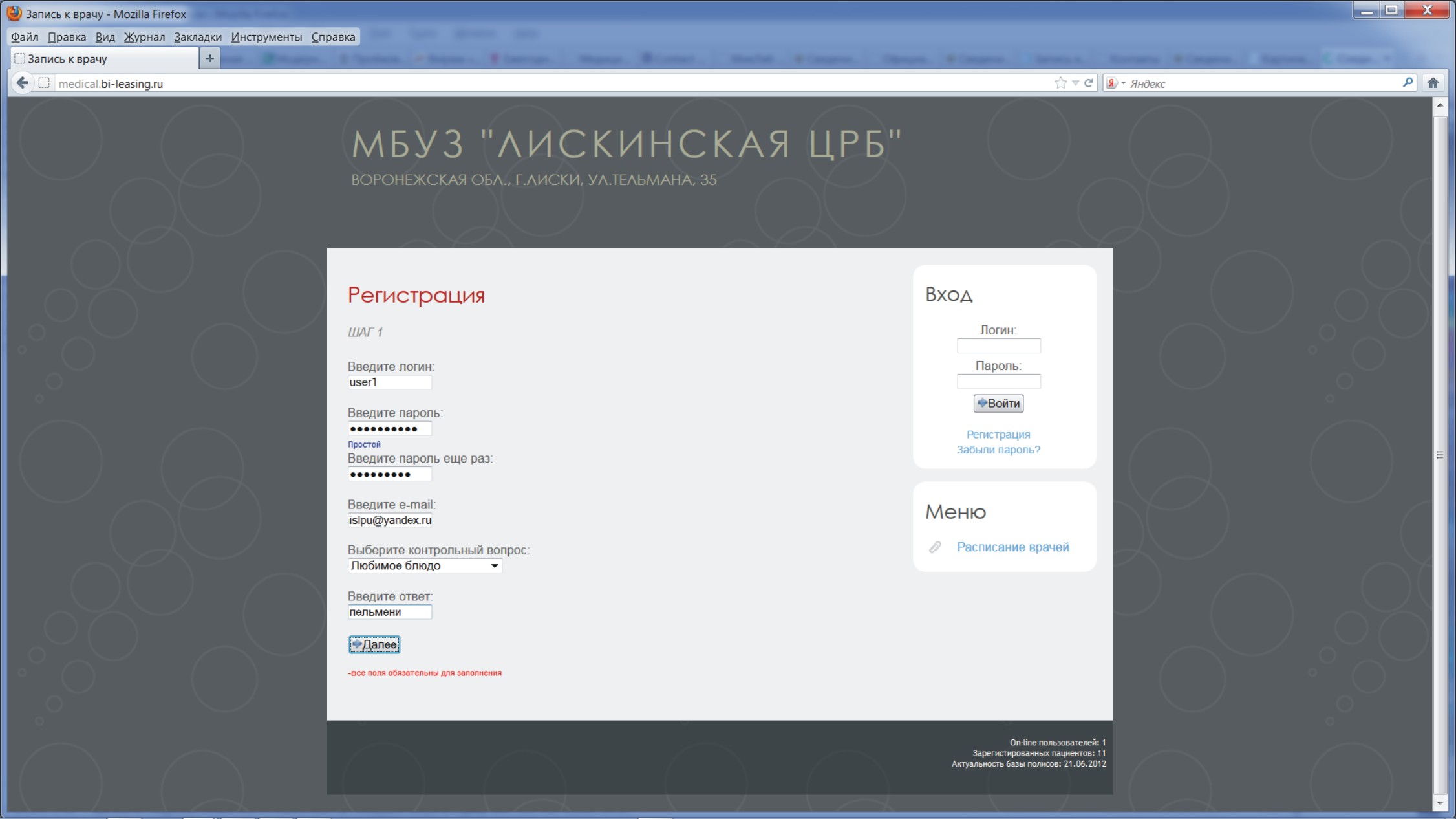Click the МБУЗ "ЛИСКИНСКАЯ ЦРБ" title

[626, 144]
